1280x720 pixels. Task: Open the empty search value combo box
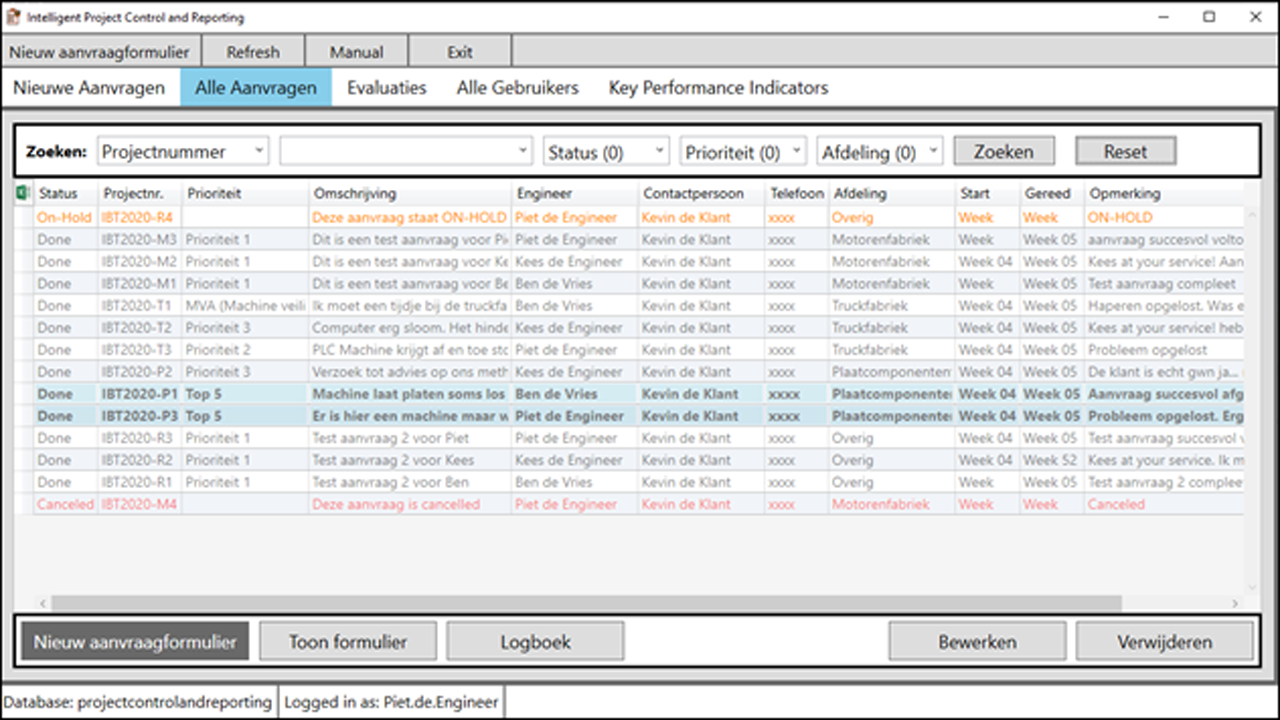pyautogui.click(x=406, y=152)
